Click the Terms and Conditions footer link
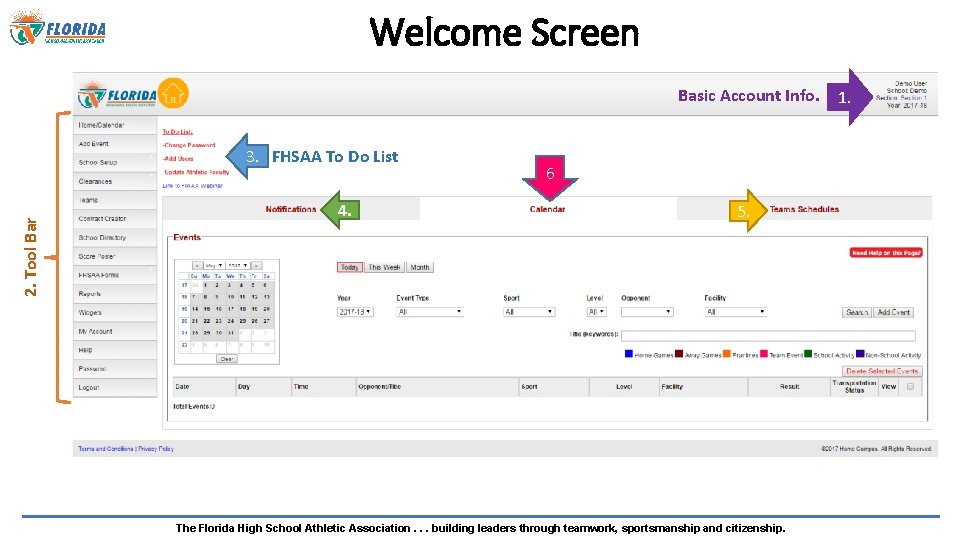This screenshot has height=540, width=960. coord(106,449)
